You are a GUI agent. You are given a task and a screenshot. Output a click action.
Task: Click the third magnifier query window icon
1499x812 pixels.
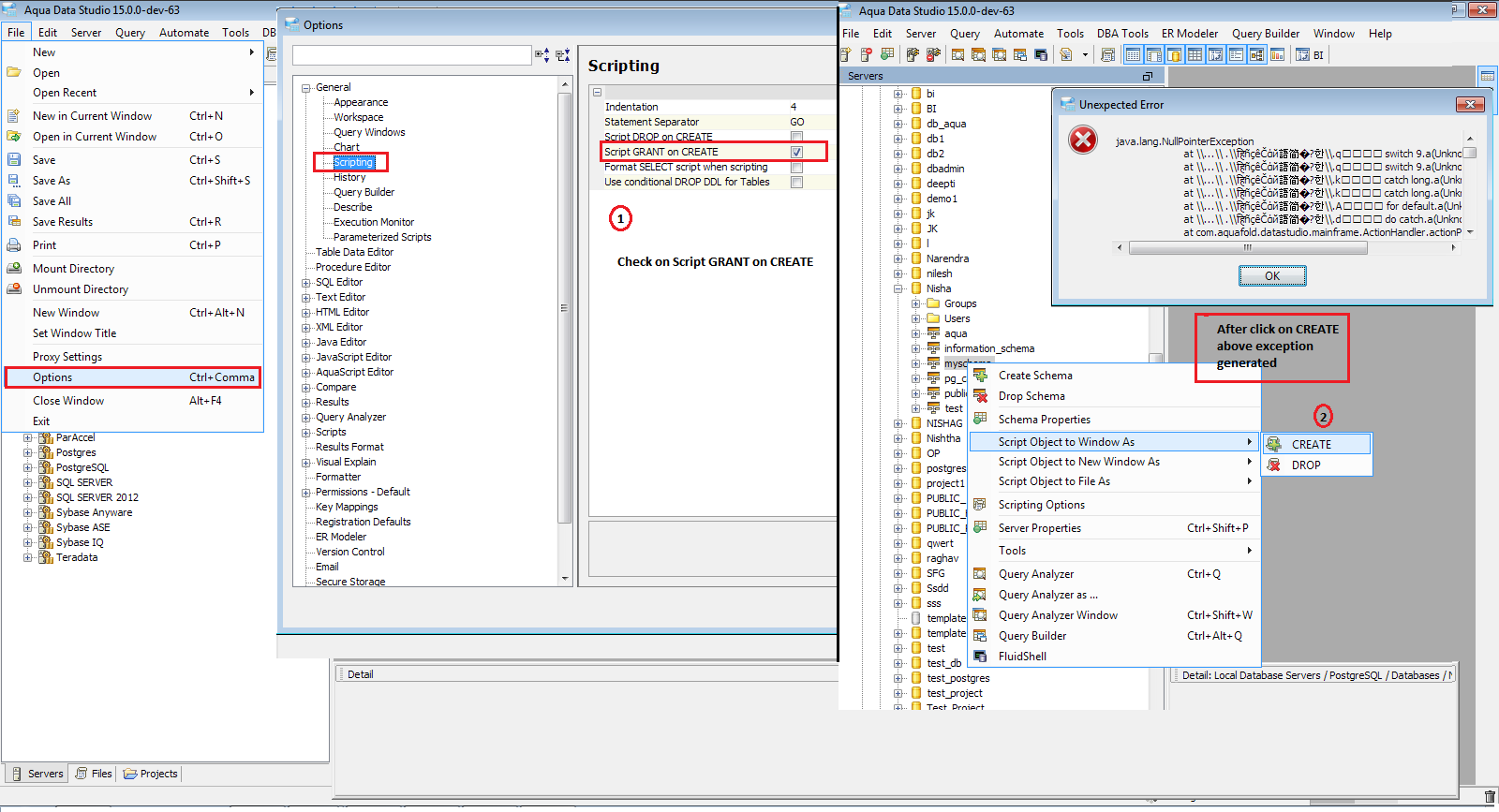click(x=999, y=55)
